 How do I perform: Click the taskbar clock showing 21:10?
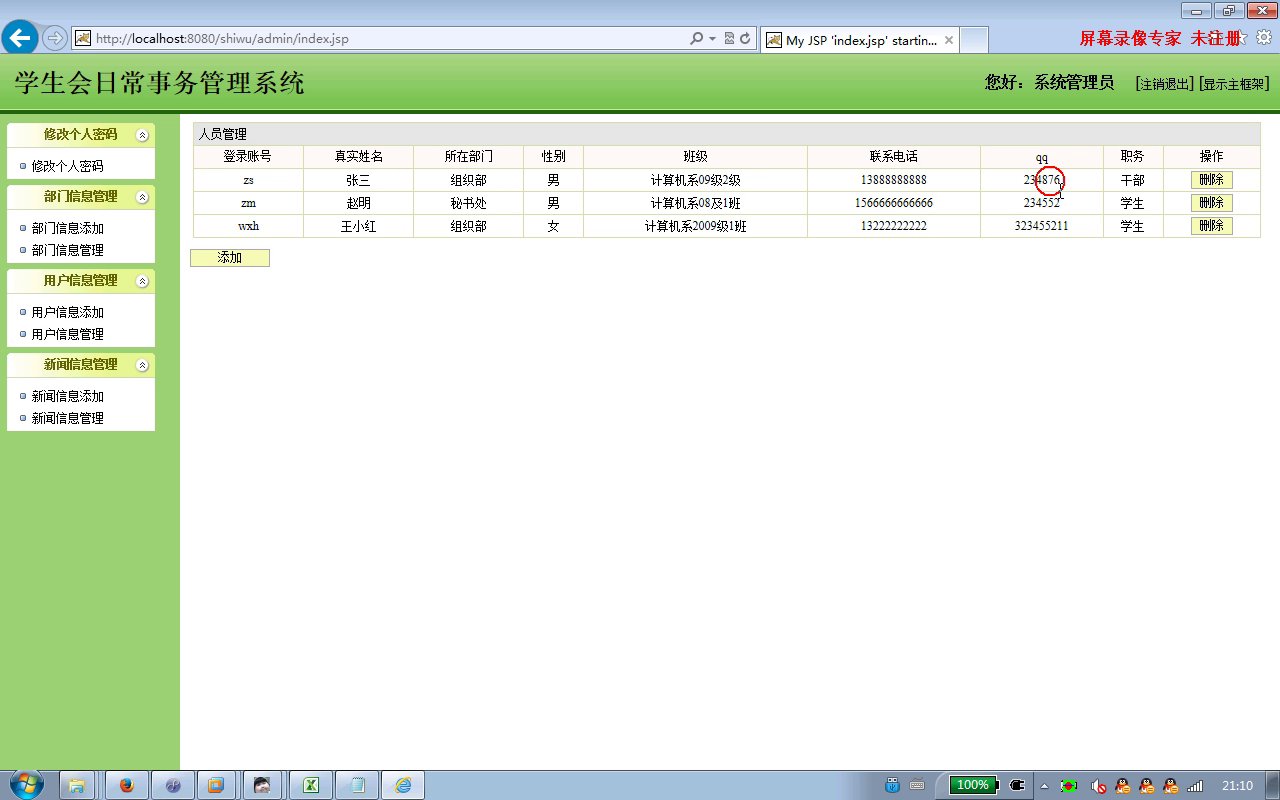(1237, 786)
